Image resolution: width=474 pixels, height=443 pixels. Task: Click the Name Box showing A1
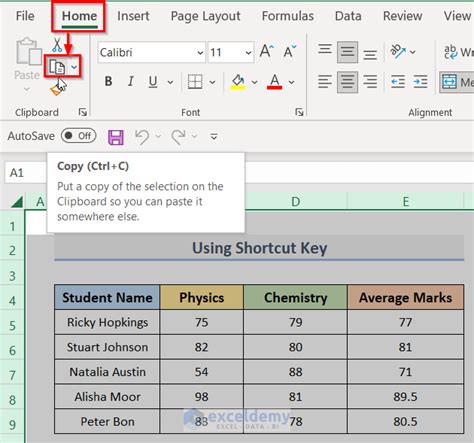25,173
